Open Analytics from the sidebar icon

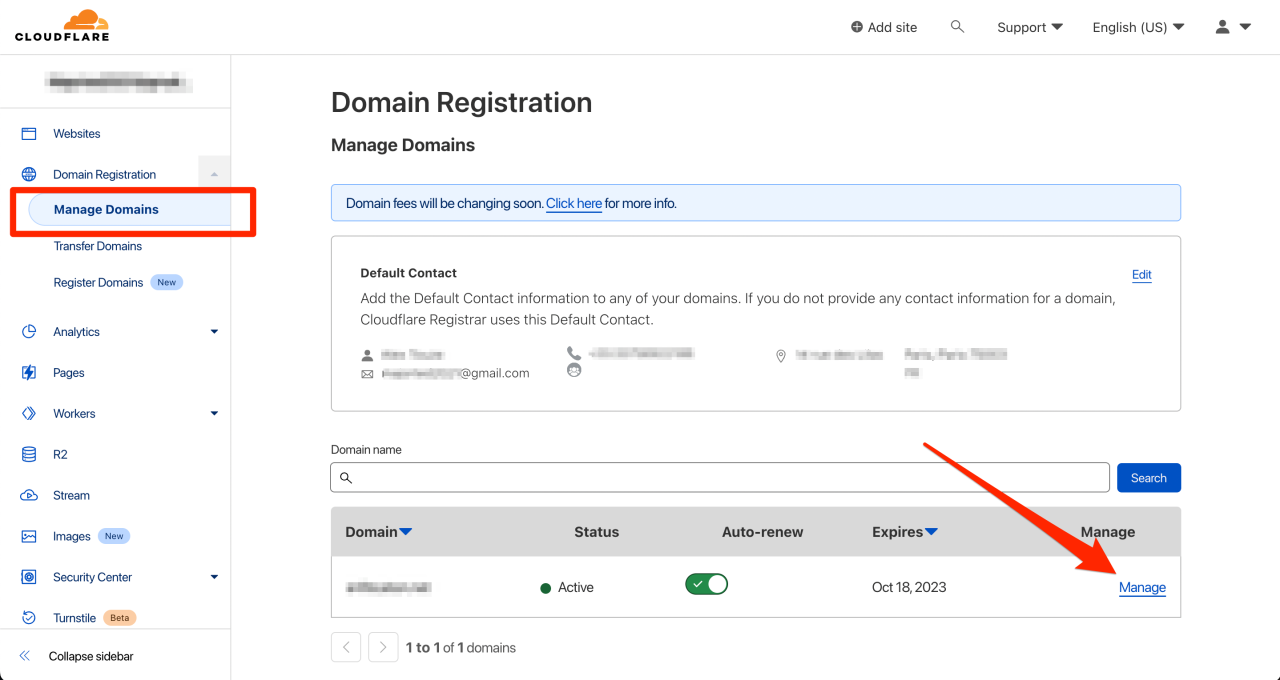(28, 331)
